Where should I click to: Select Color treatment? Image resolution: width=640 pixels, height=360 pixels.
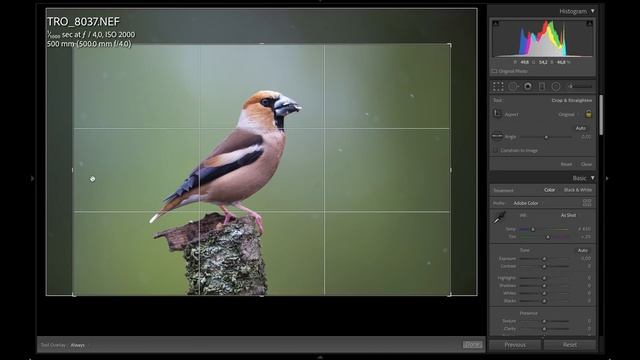[549, 190]
